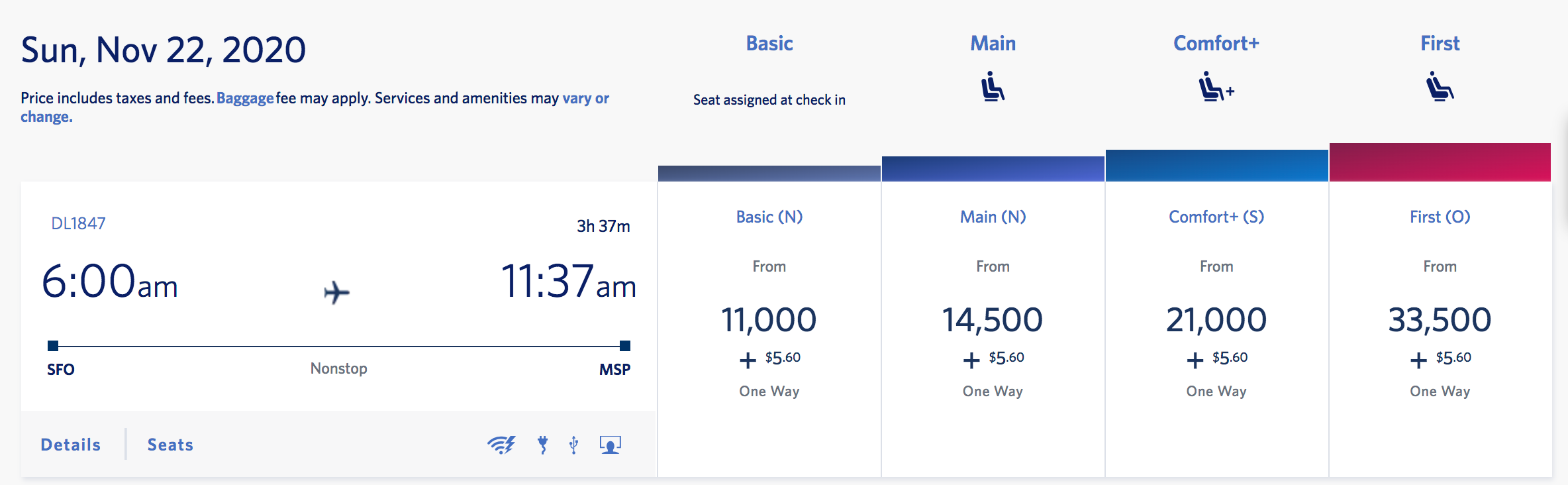Click the First class seat icon
The height and width of the screenshot is (485, 1568).
[x=1440, y=87]
